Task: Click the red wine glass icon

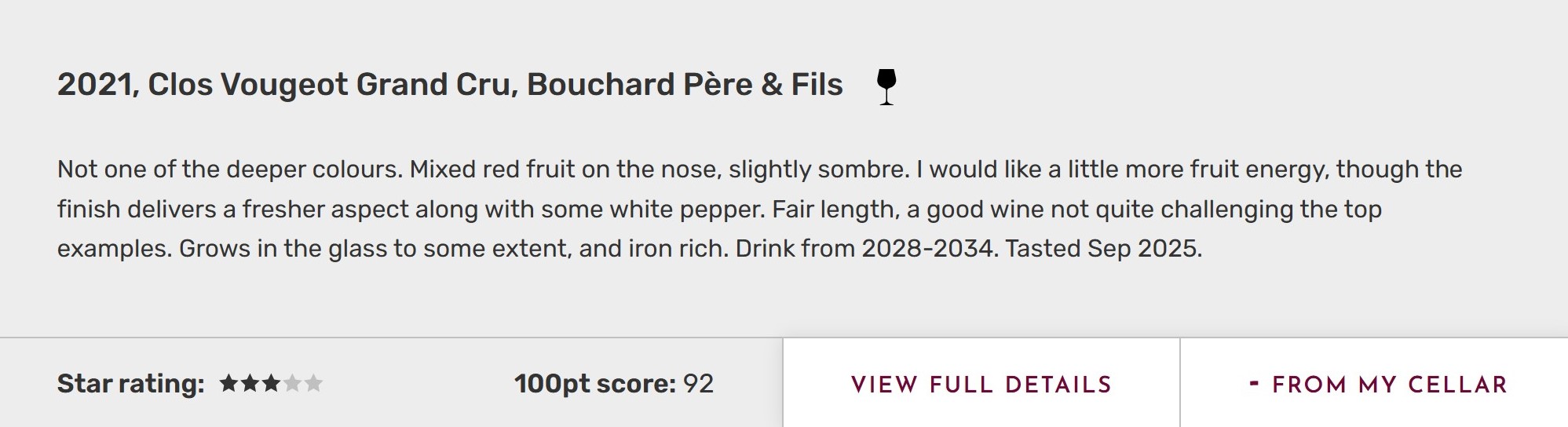Action: click(886, 86)
